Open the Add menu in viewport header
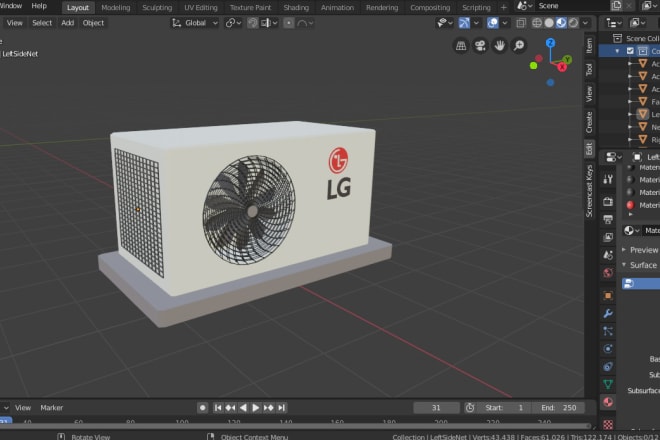This screenshot has height=440, width=660. pyautogui.click(x=67, y=22)
